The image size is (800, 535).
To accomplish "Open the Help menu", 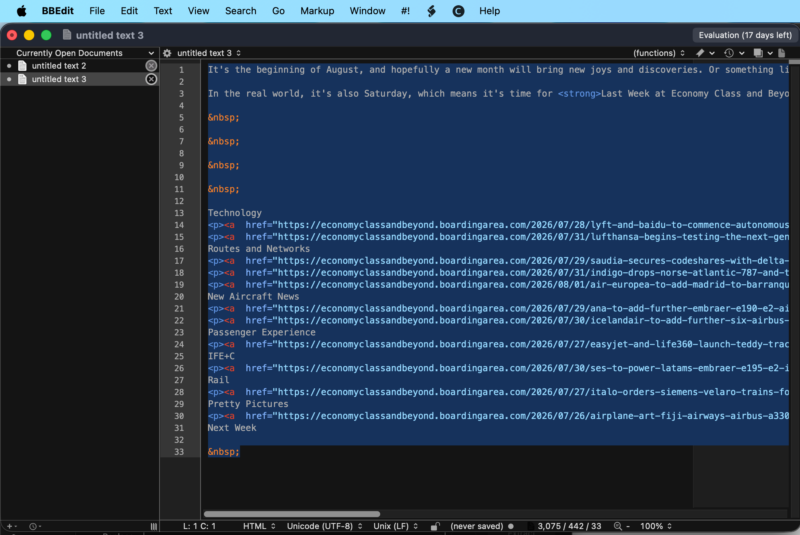I will [x=489, y=11].
